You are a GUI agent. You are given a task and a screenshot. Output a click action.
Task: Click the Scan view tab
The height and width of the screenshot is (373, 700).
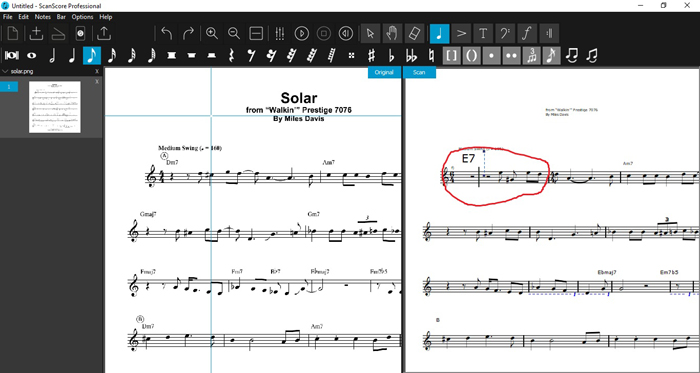coord(419,72)
